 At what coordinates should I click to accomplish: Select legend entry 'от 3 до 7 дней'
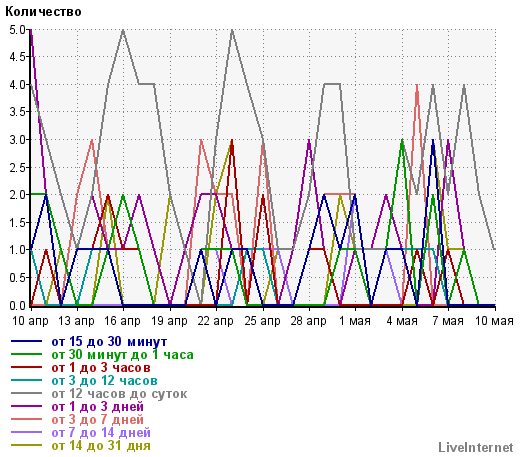[x=98, y=419]
